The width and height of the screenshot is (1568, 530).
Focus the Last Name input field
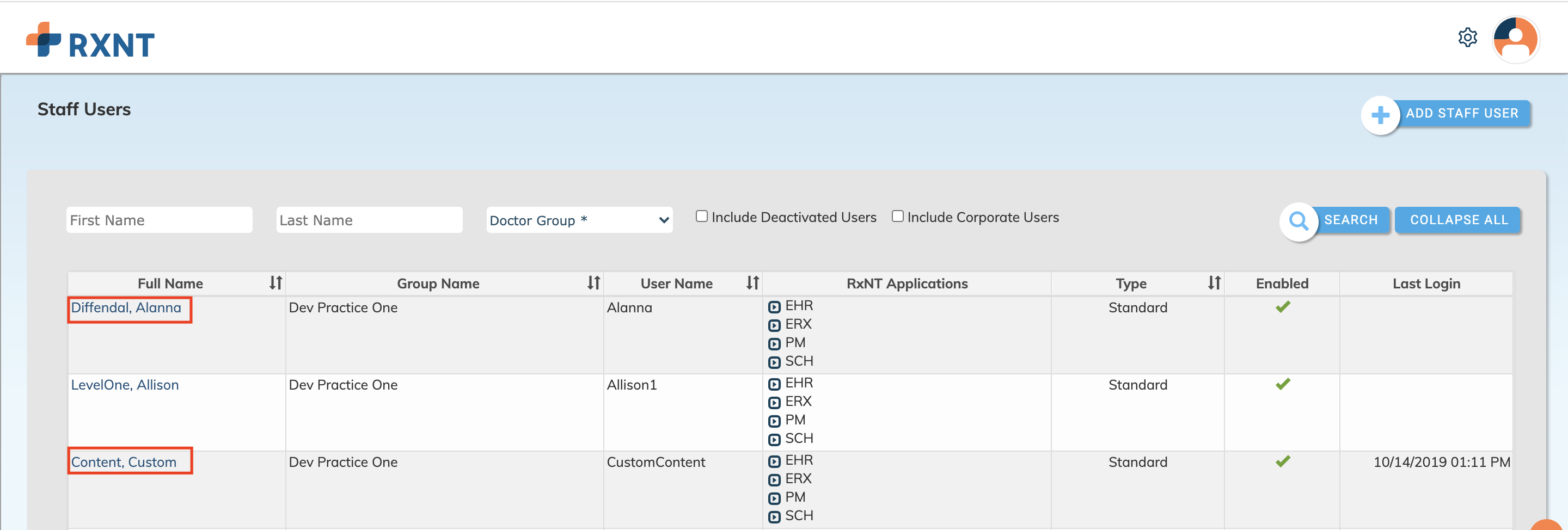(x=369, y=220)
